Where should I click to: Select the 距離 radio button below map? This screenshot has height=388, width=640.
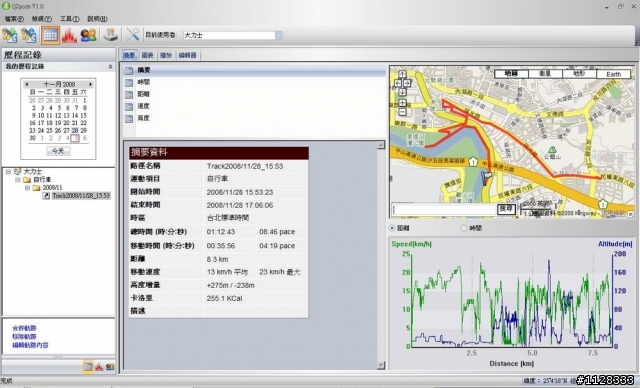(x=392, y=228)
